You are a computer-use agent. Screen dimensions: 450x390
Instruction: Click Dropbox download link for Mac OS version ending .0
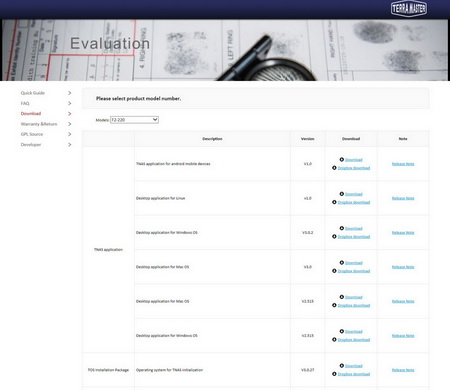tap(354, 271)
